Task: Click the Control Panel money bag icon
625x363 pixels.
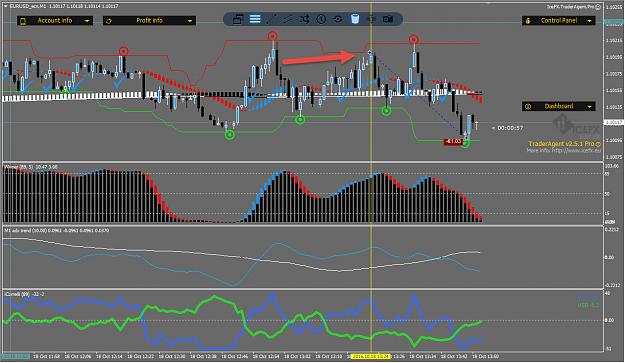Action: 528,21
